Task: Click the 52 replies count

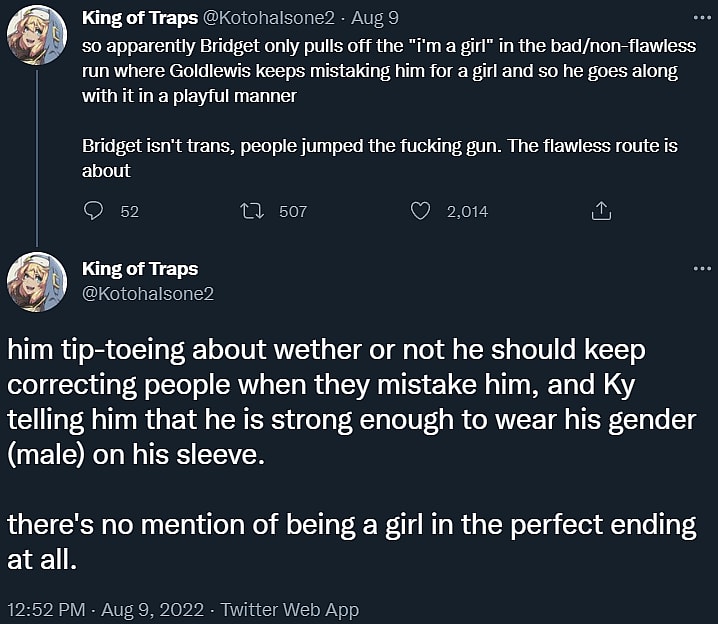Action: (x=129, y=211)
